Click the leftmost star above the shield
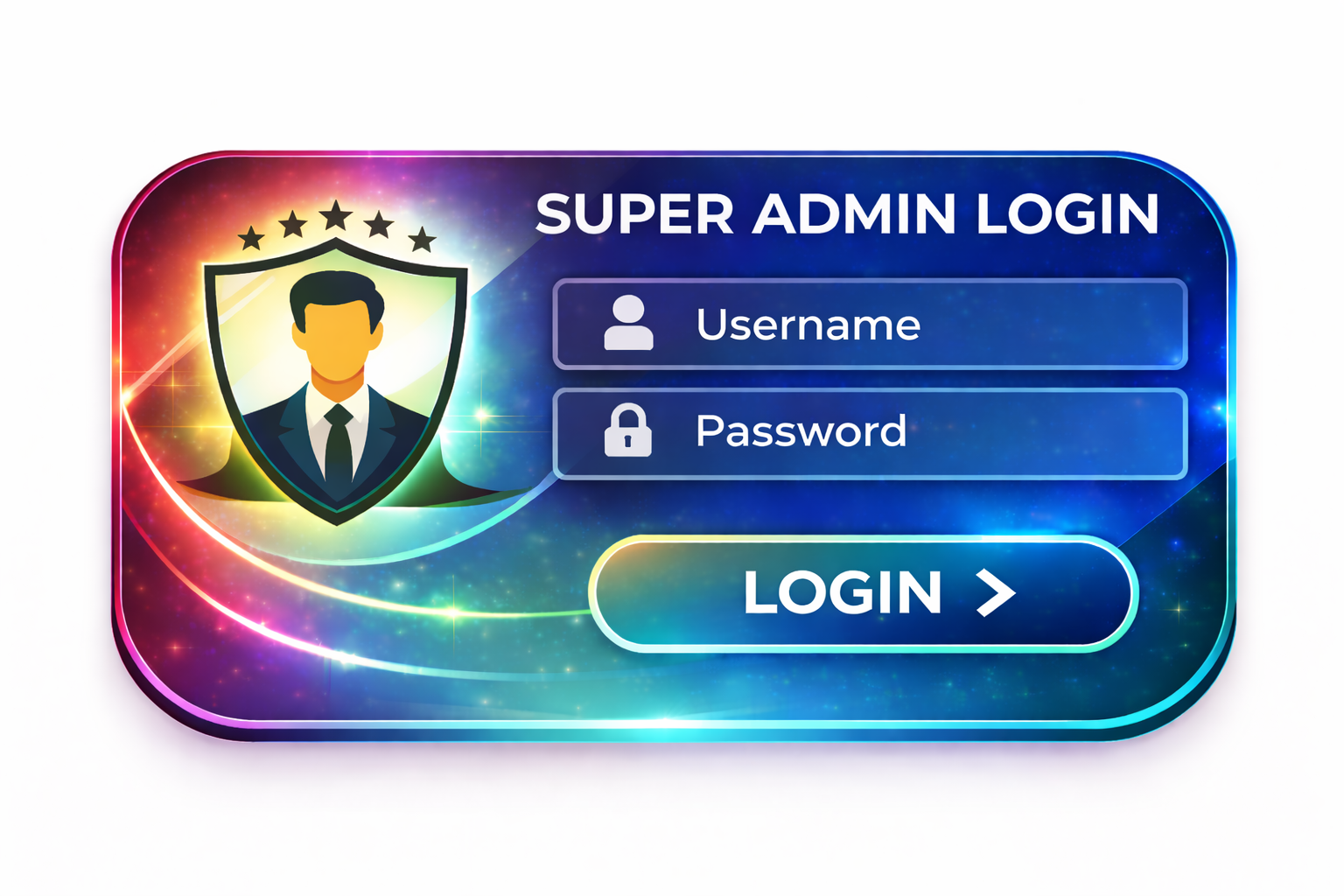The image size is (1344, 896). point(252,237)
